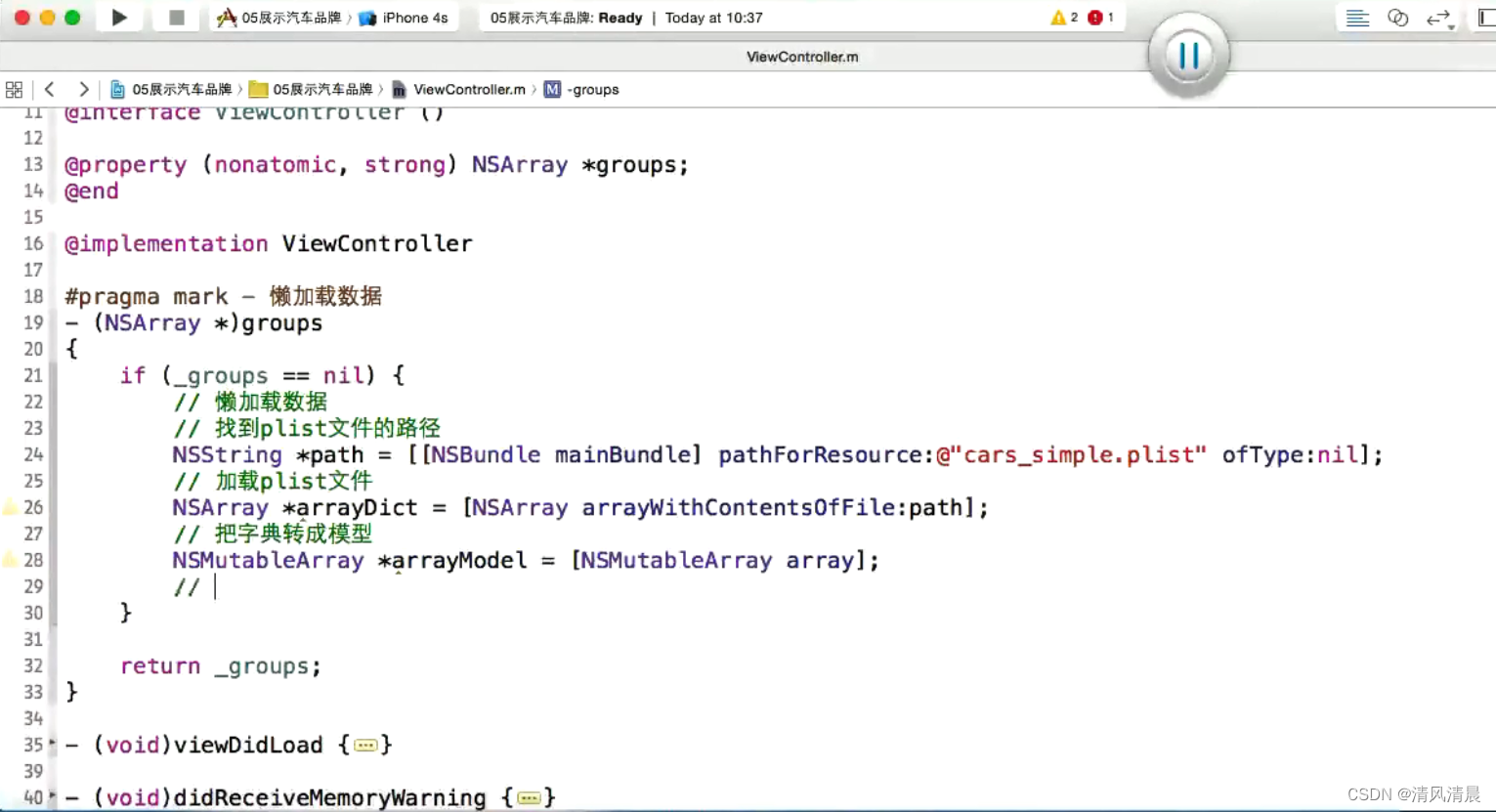Click the fold arrow beside line 40
The image size is (1496, 812).
[x=53, y=796]
